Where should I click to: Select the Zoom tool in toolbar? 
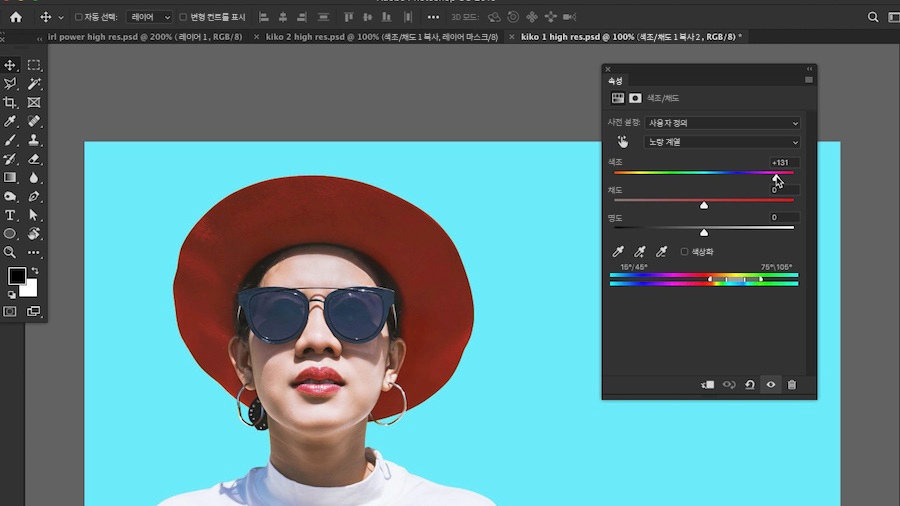coord(11,253)
